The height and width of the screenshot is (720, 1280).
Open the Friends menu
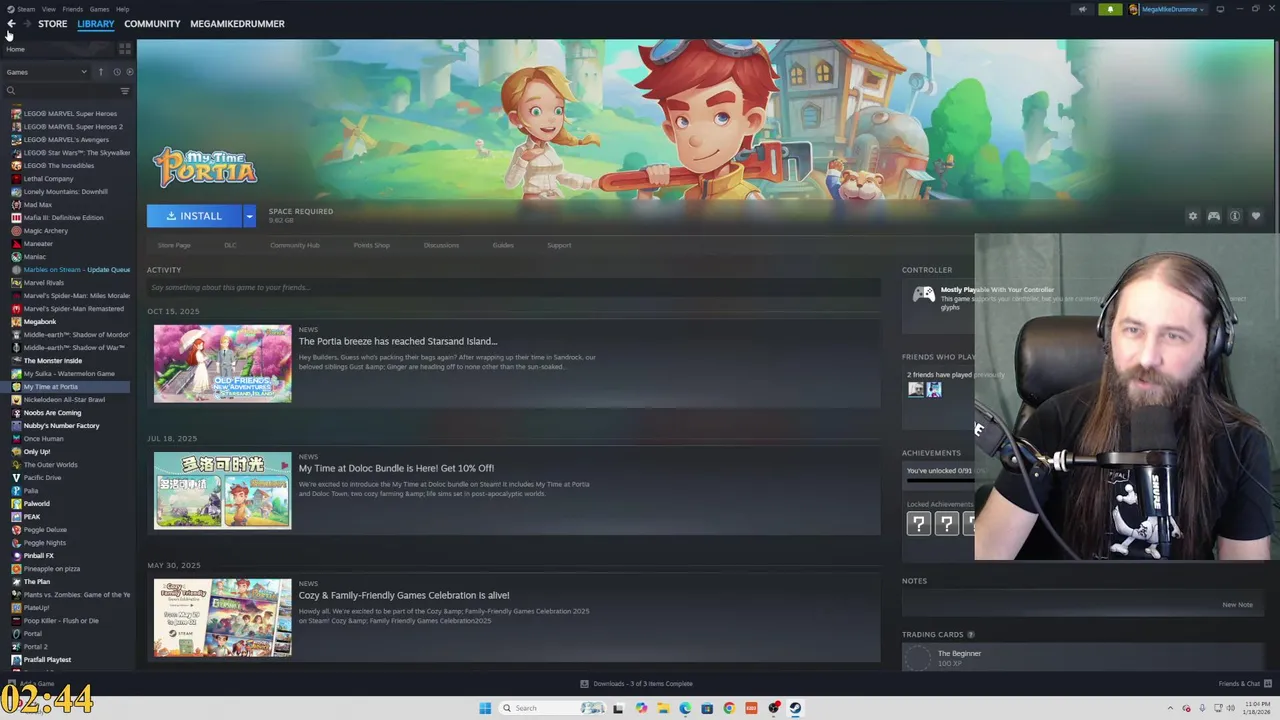(73, 9)
